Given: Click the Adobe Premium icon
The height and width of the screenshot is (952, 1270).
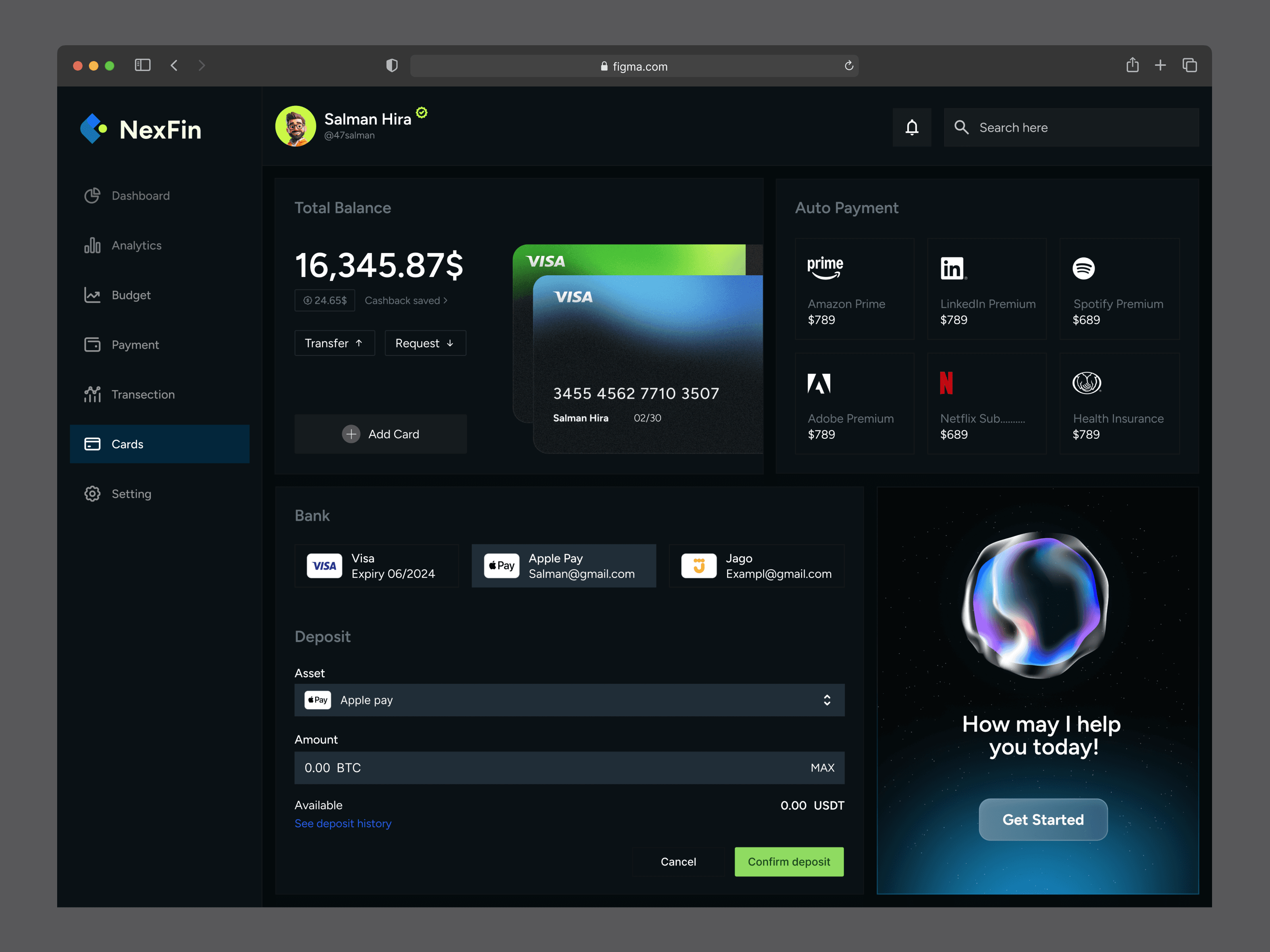Looking at the screenshot, I should click(819, 383).
